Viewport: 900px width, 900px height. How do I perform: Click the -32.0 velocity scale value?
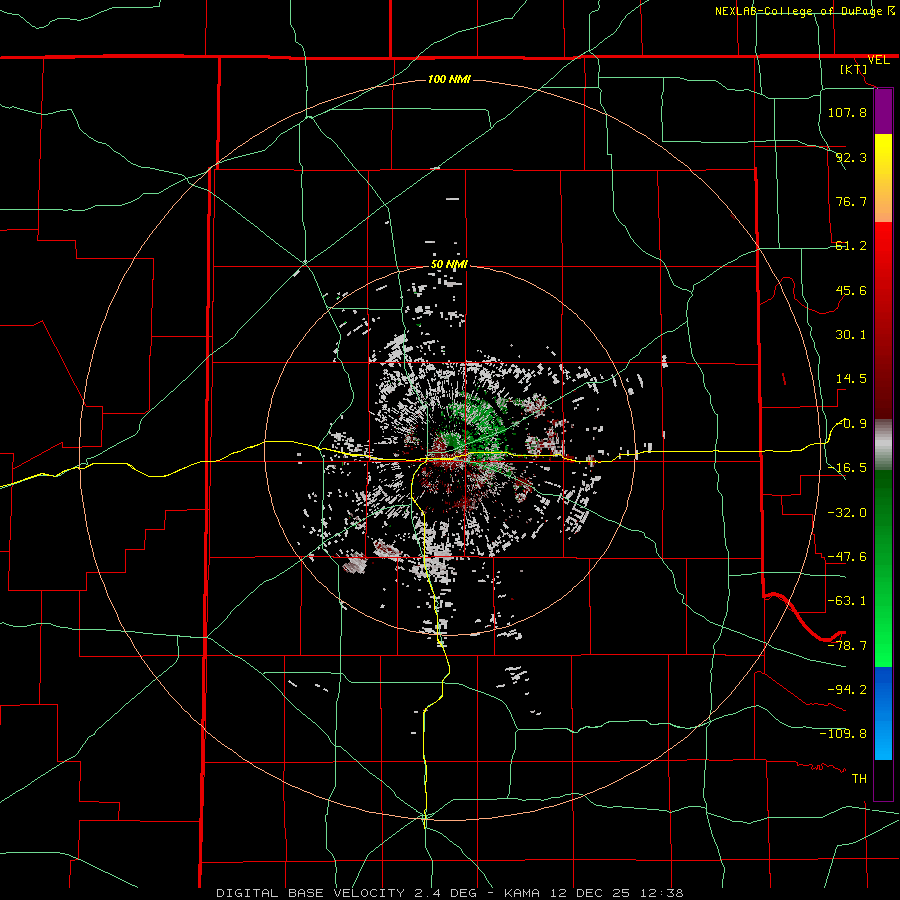847,513
